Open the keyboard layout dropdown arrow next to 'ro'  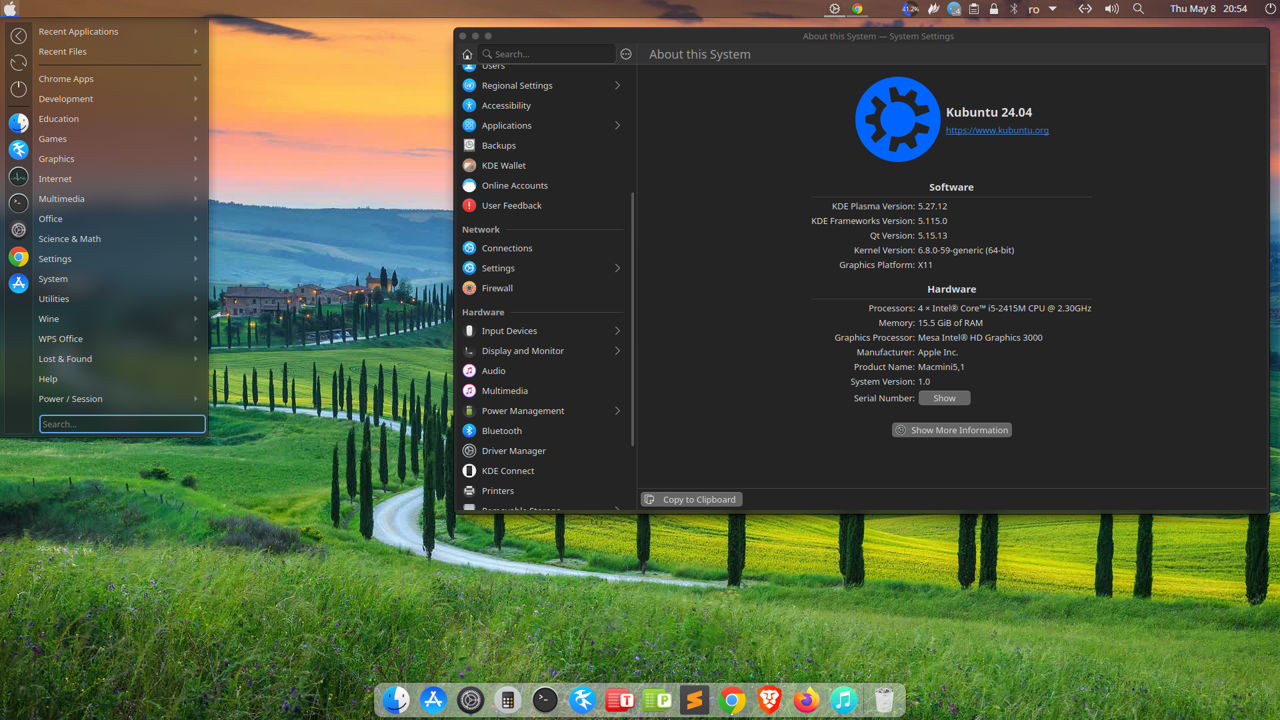(1052, 9)
